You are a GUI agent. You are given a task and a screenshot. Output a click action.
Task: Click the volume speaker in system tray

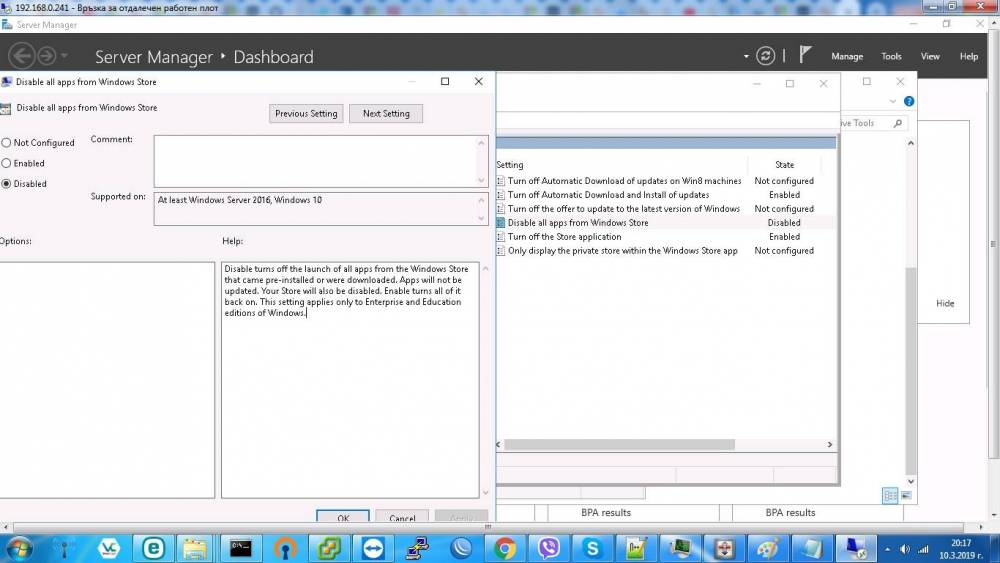point(904,550)
